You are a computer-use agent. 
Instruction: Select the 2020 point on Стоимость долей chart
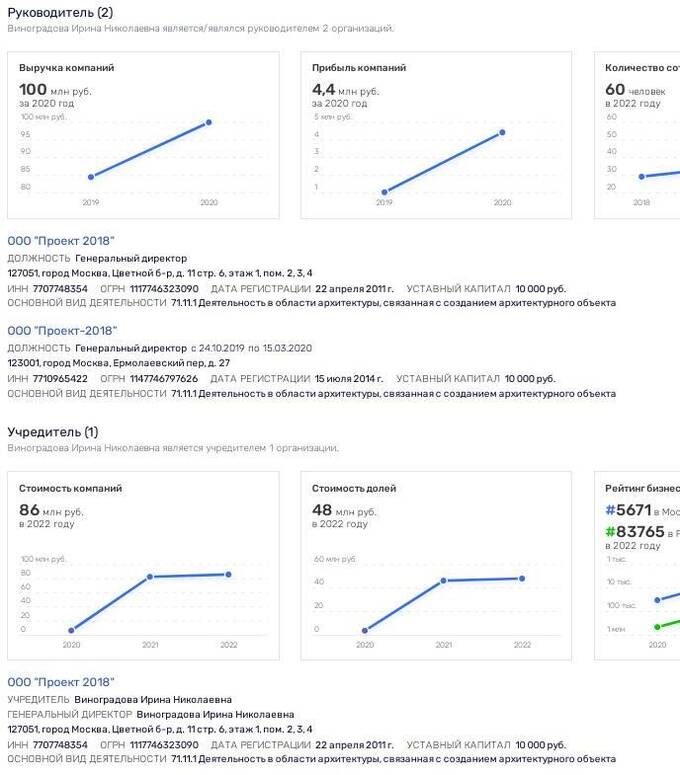tap(365, 631)
